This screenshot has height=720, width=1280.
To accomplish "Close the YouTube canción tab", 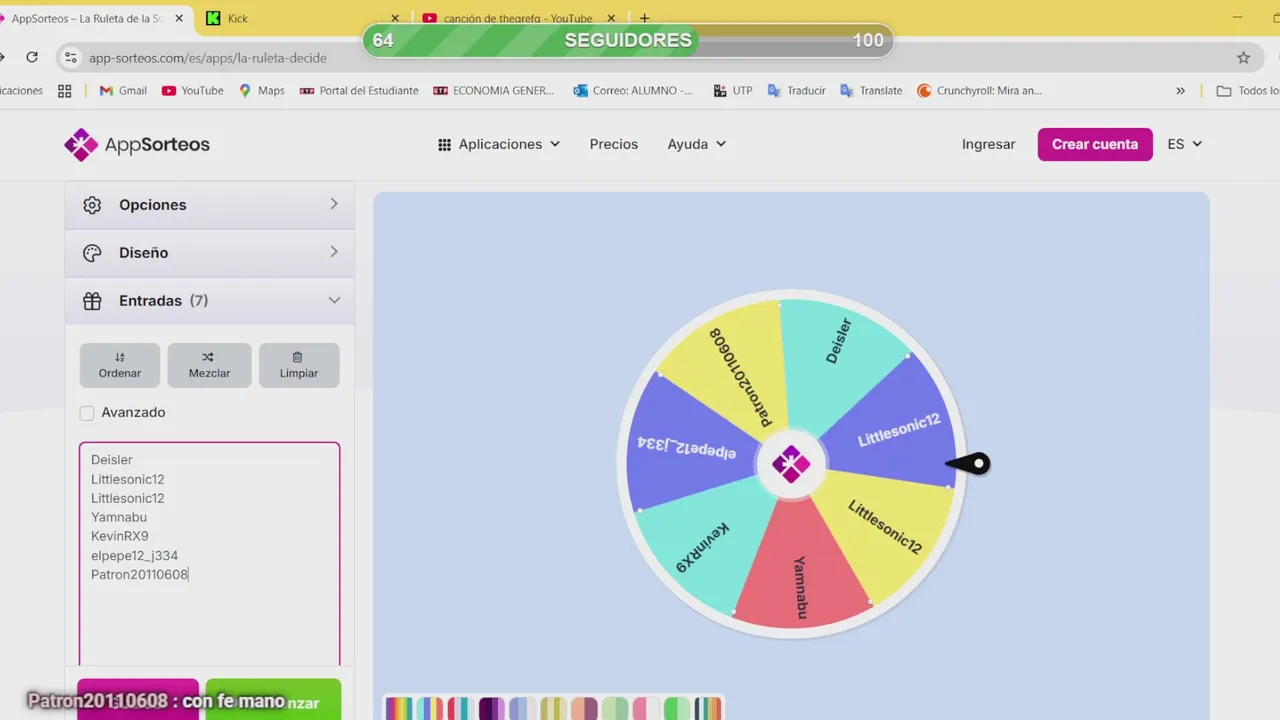I will tap(611, 18).
